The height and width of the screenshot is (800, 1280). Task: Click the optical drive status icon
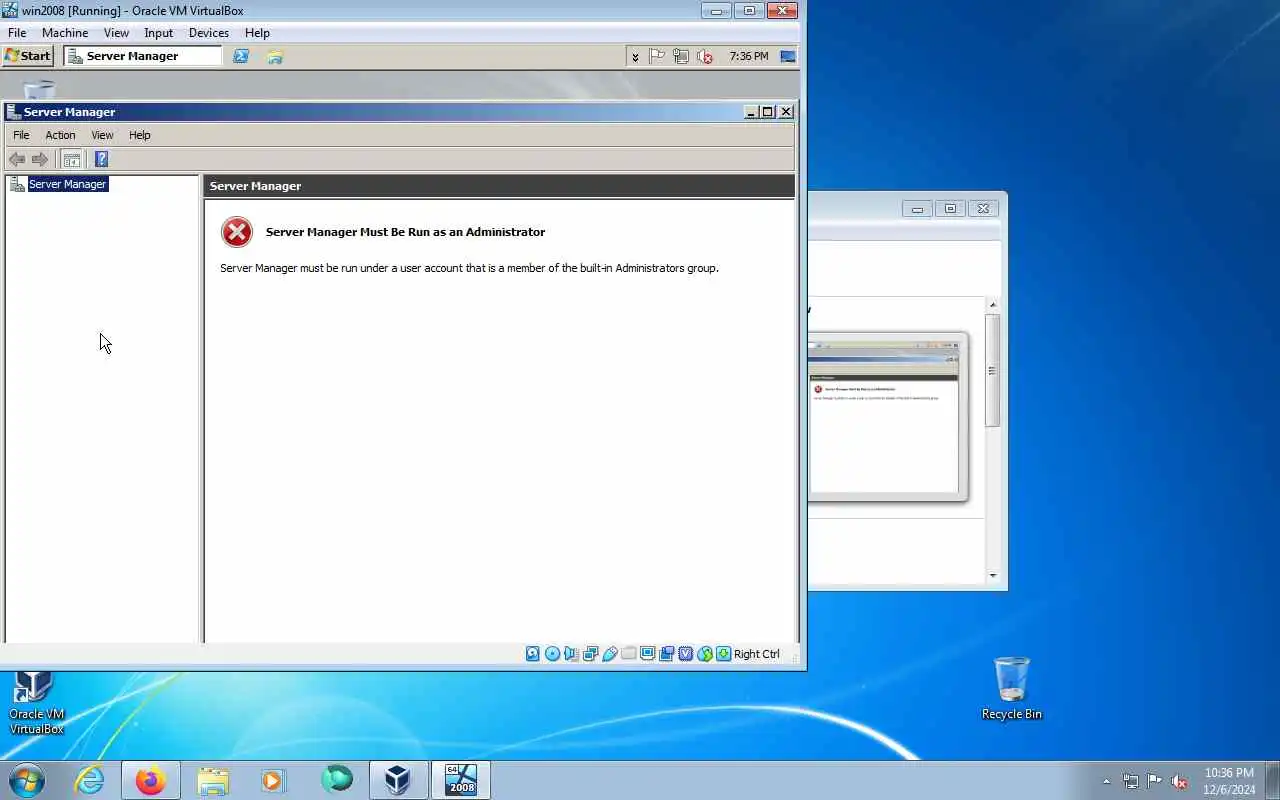552,654
